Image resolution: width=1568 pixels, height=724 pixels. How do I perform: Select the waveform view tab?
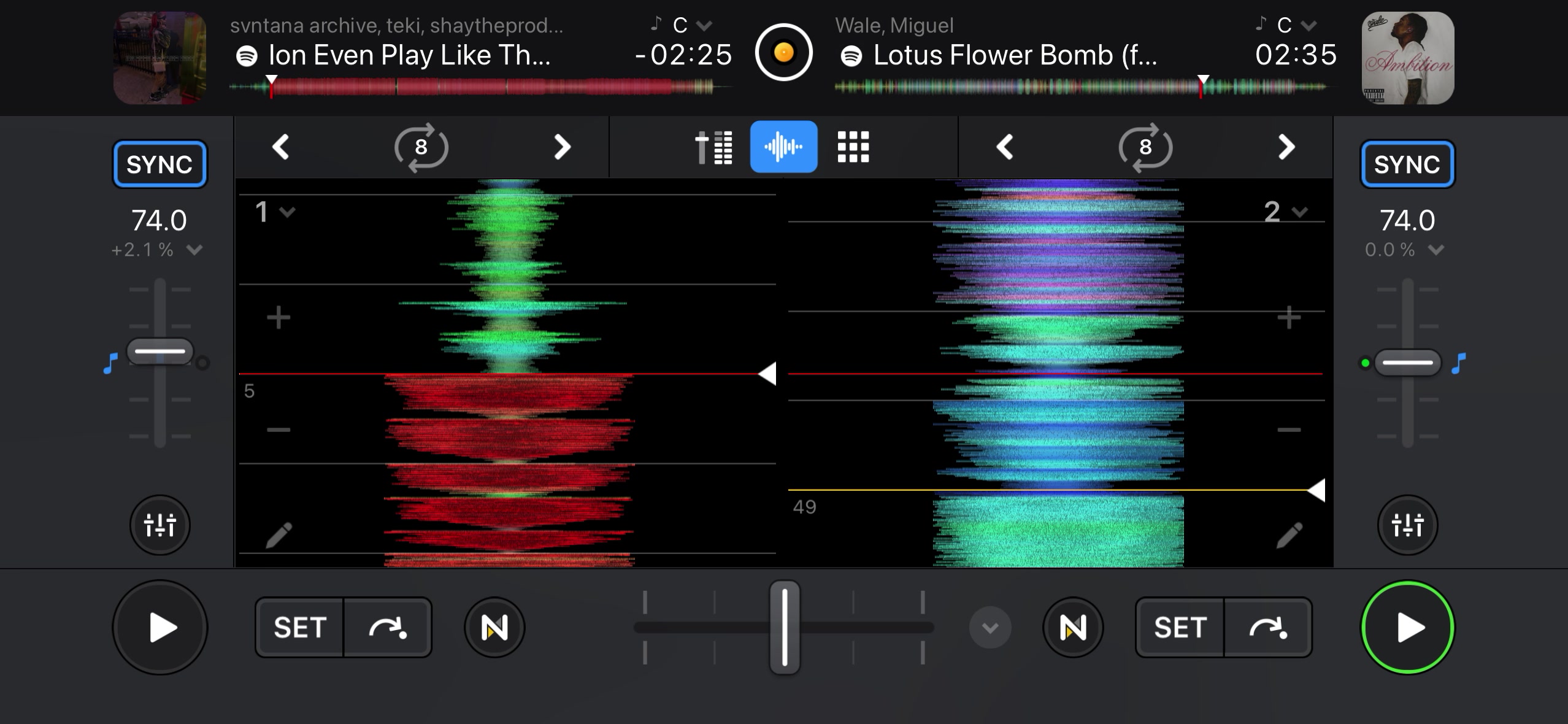click(783, 147)
